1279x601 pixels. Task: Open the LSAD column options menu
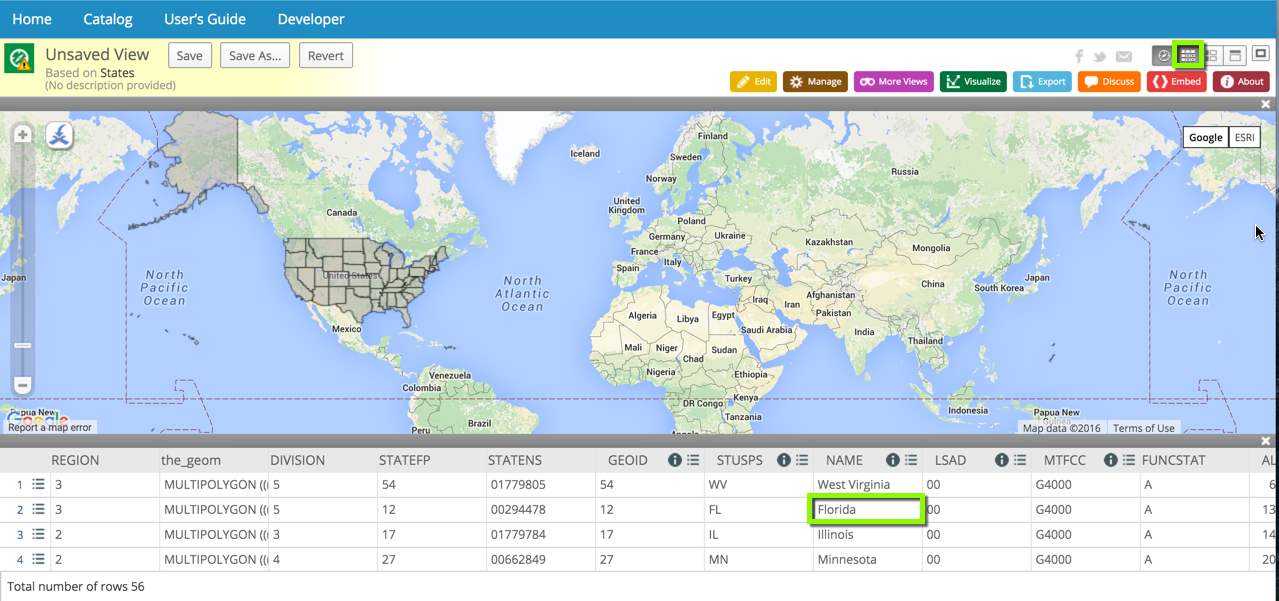click(1020, 460)
